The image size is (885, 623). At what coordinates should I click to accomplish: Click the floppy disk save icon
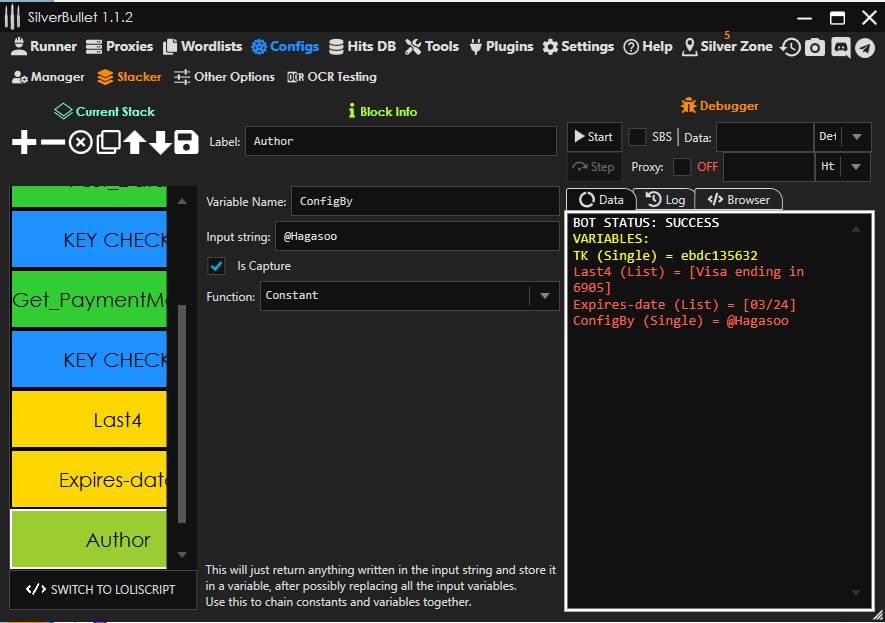coord(186,142)
